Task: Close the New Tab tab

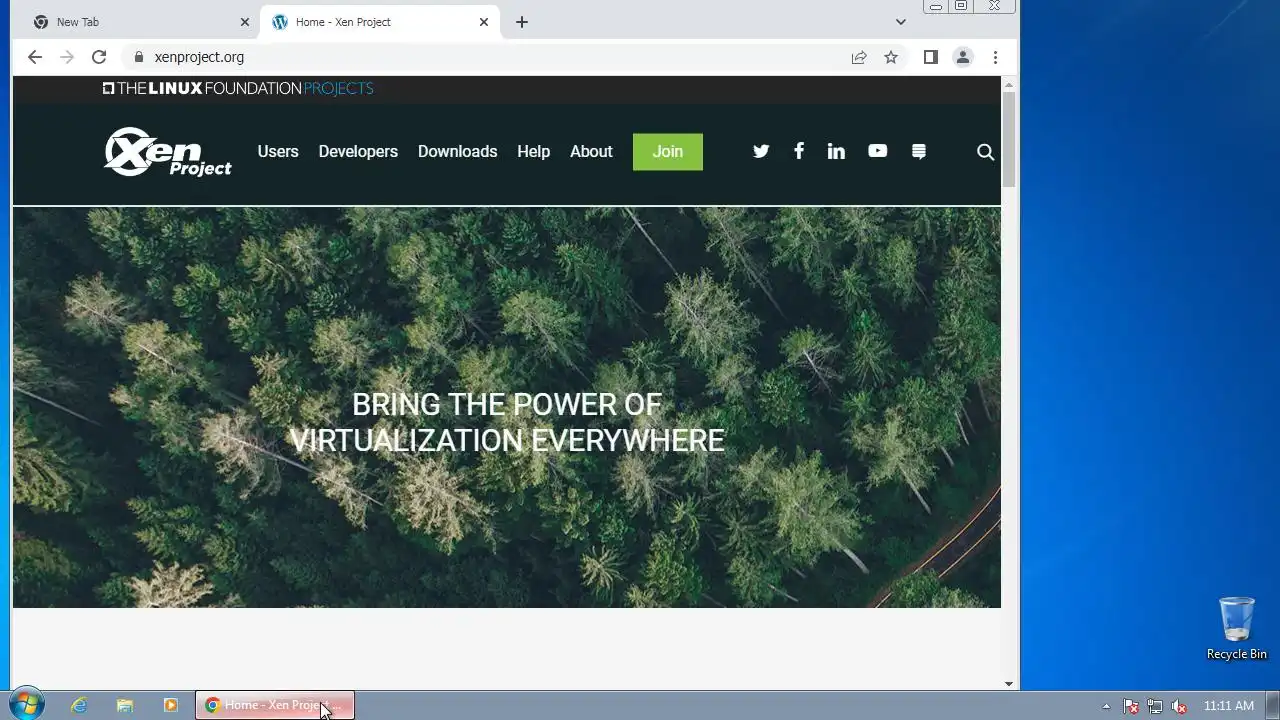Action: [245, 22]
